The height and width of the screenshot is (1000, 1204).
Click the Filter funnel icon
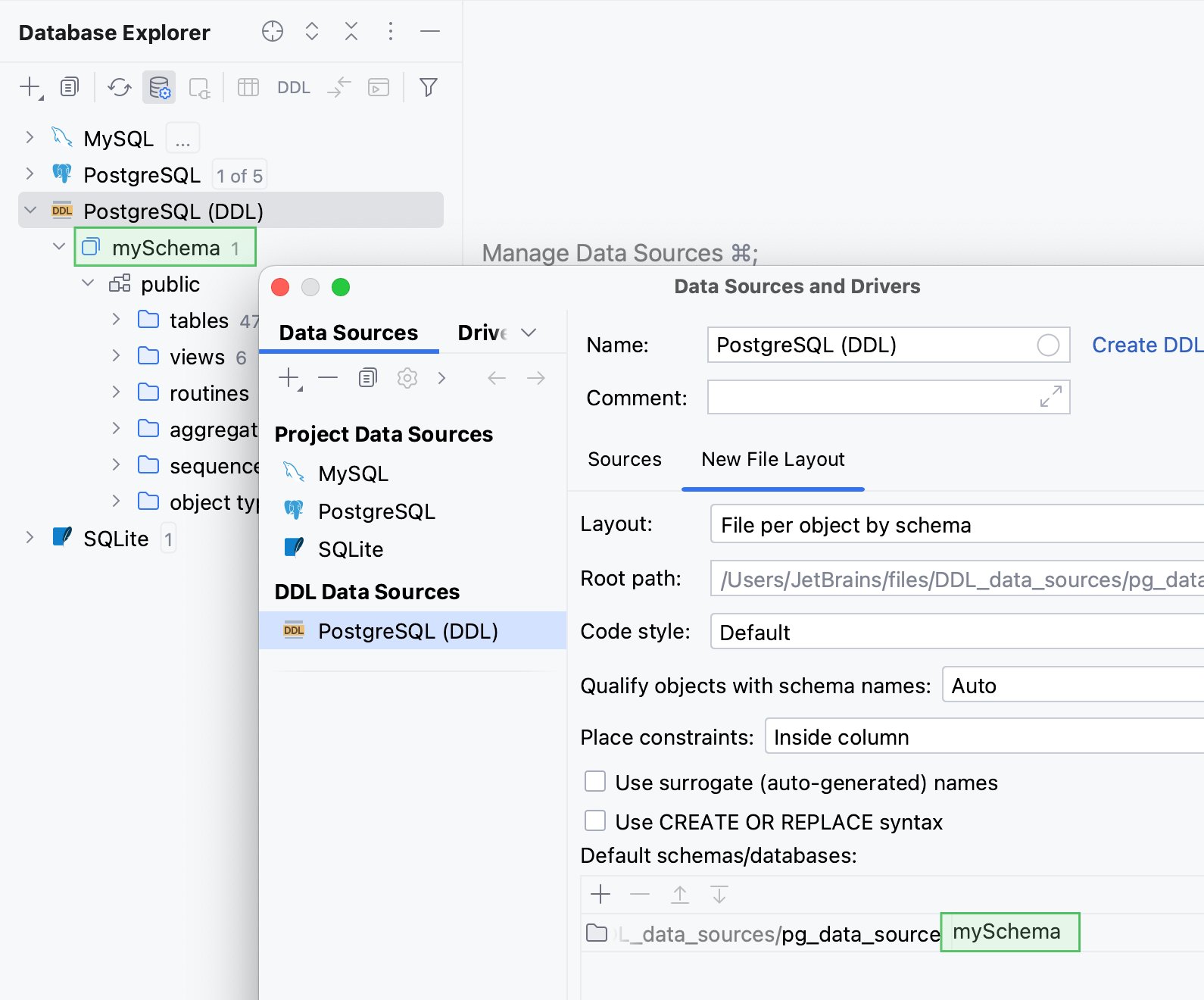coord(429,88)
